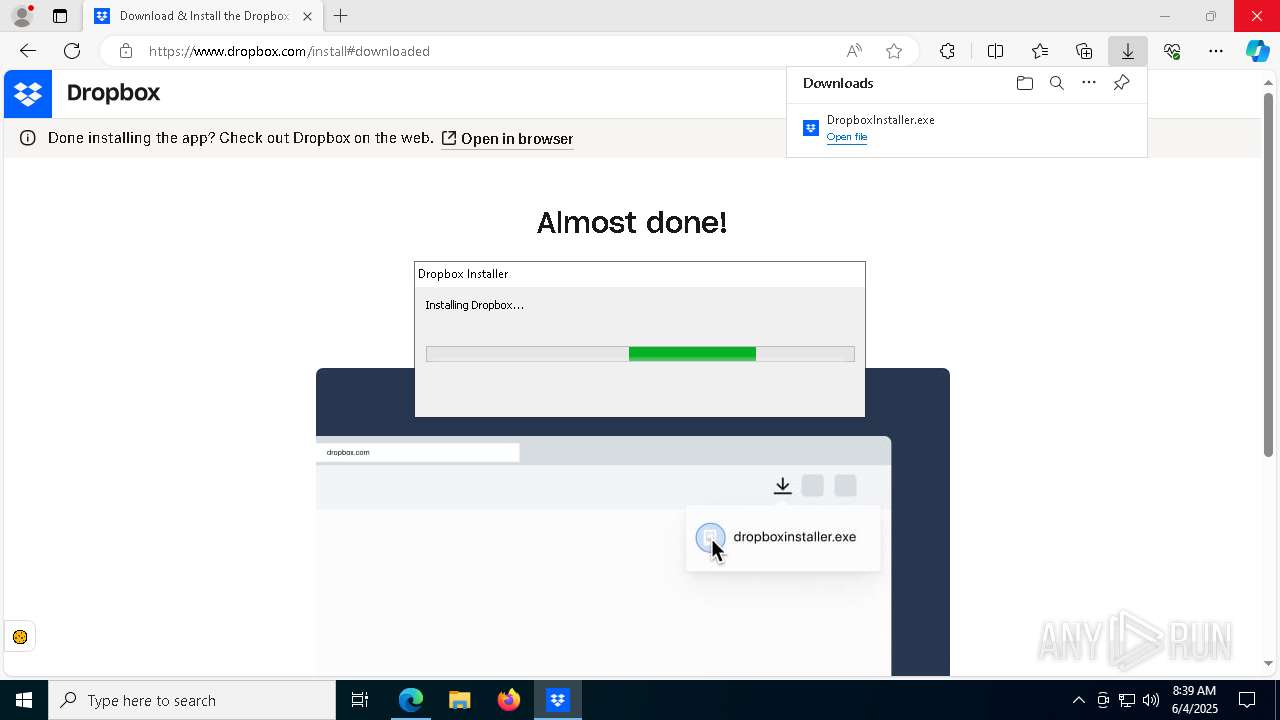Viewport: 1280px width, 720px height.
Task: Toggle the Downloads toolbar button
Action: click(x=1128, y=51)
